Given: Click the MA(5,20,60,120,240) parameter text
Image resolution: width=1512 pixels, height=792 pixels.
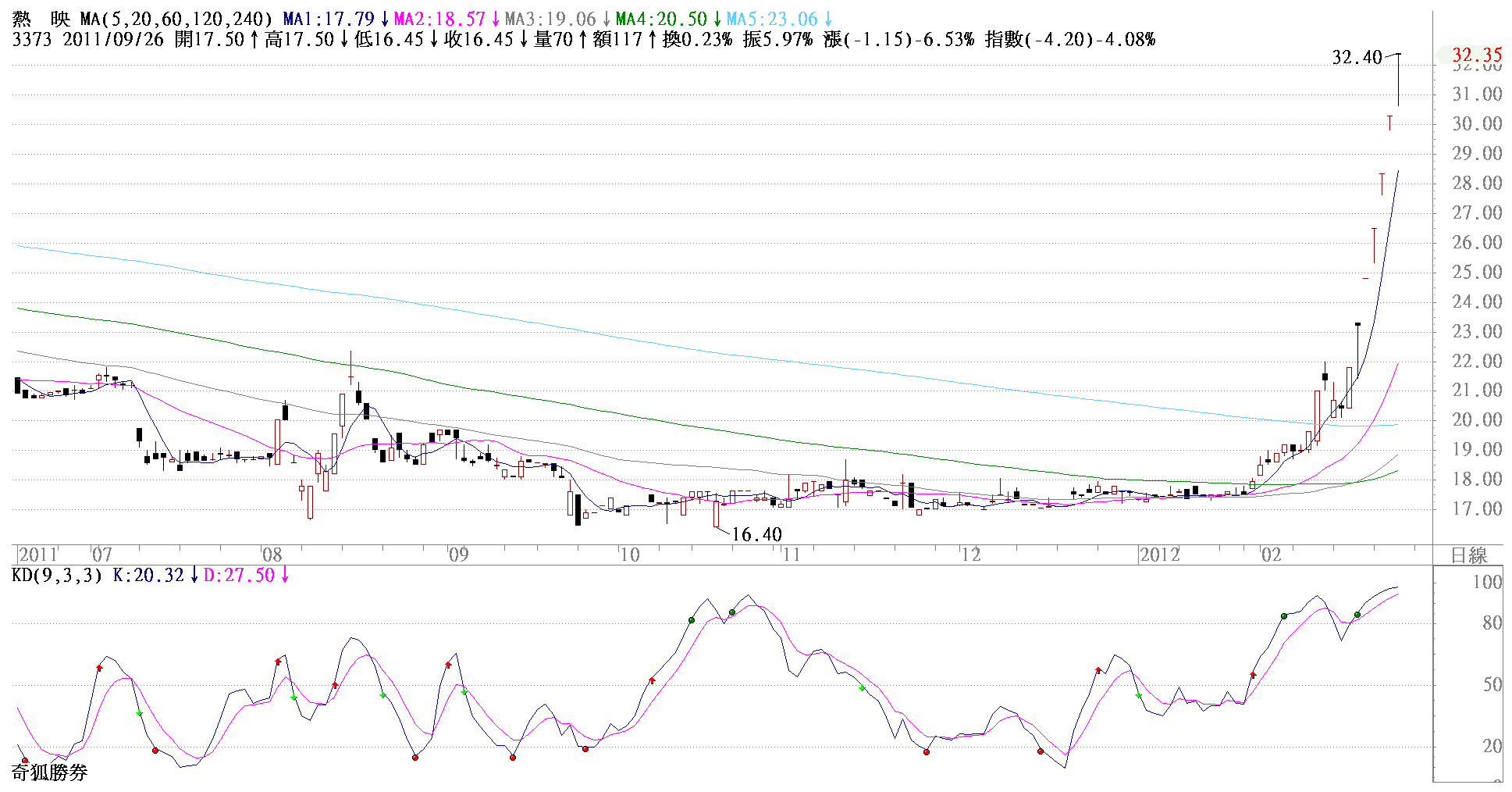Looking at the screenshot, I should tap(176, 19).
